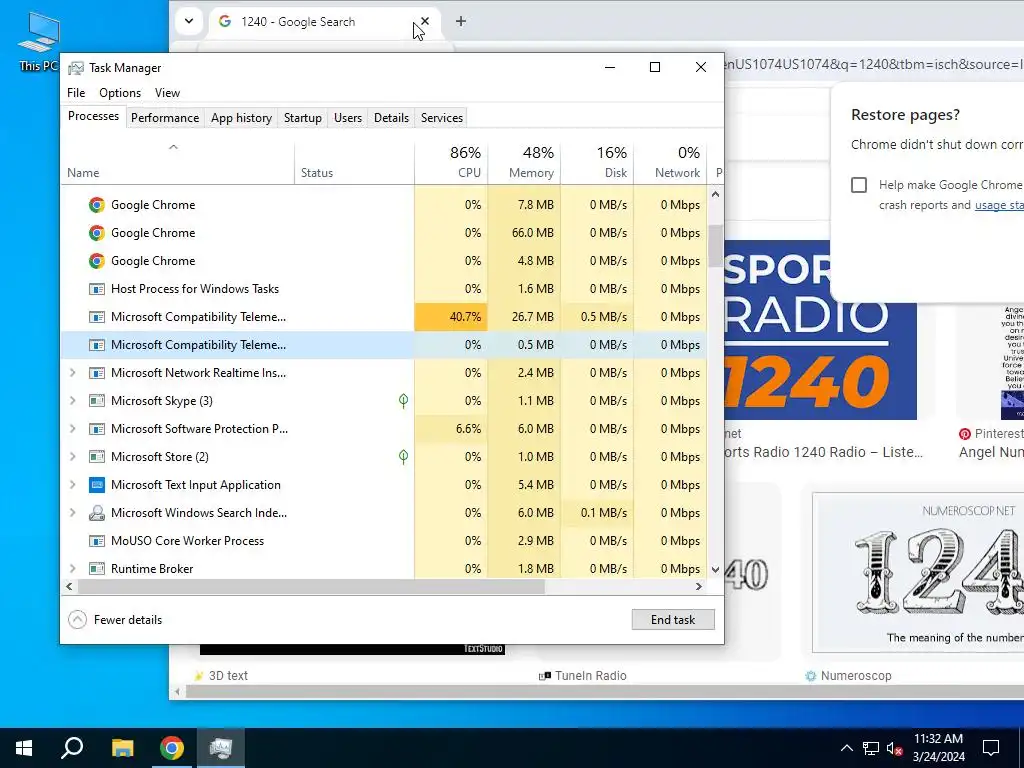
Task: Click the muted volume tray icon
Action: (x=895, y=748)
